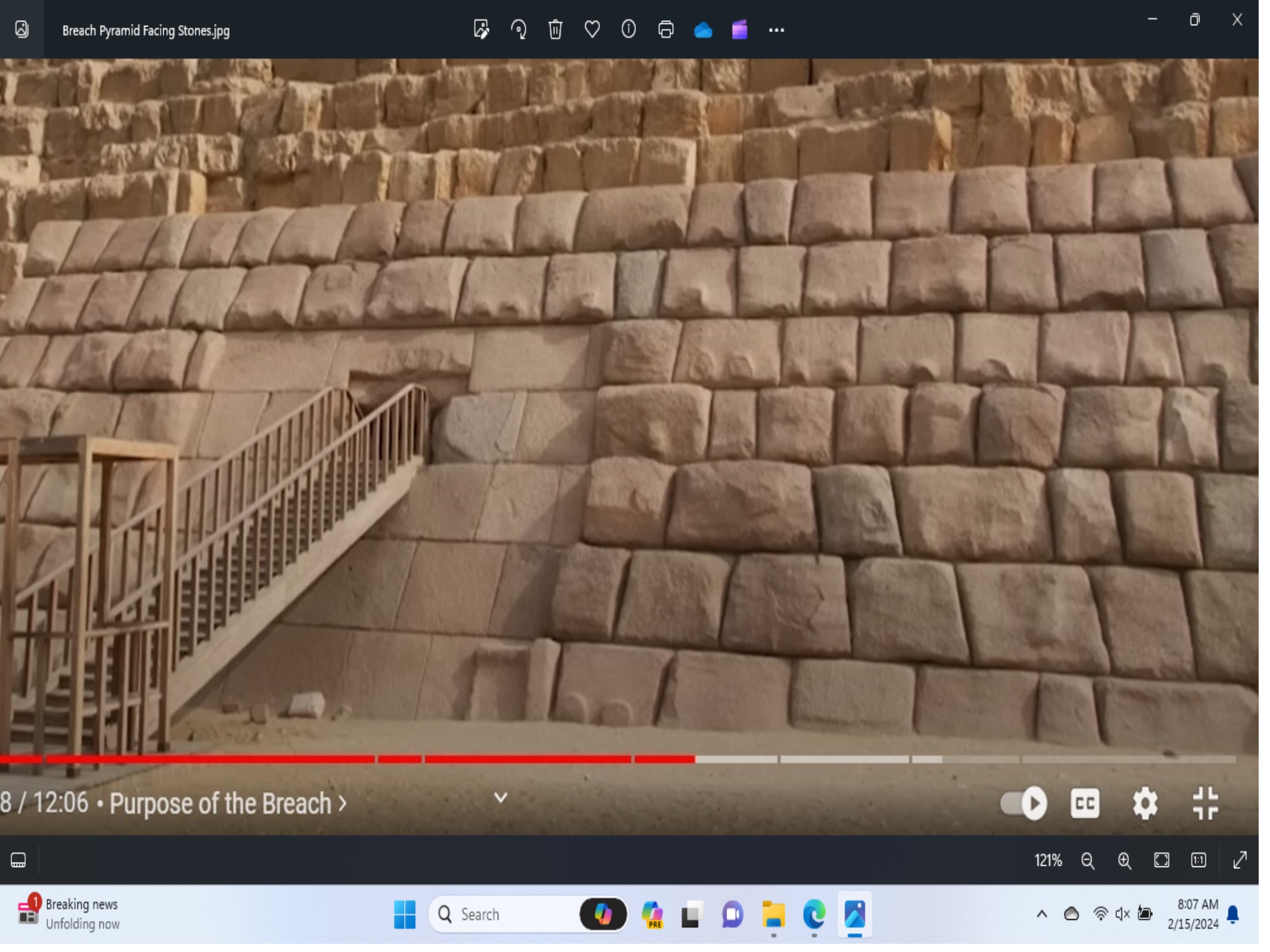1270x952 pixels.
Task: Open the Breaking news widget
Action: coord(69,922)
